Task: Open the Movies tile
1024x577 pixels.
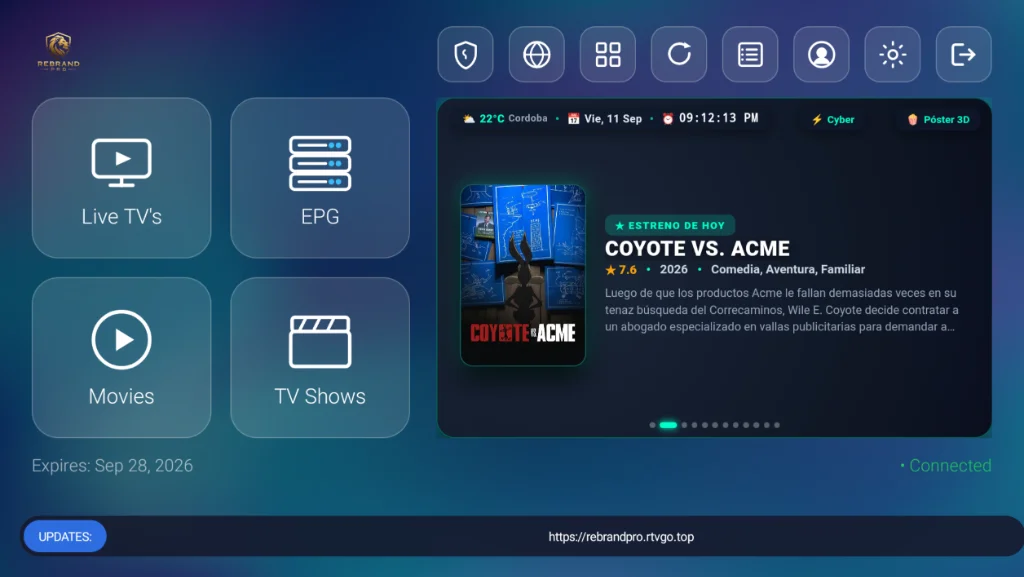Action: click(x=121, y=358)
